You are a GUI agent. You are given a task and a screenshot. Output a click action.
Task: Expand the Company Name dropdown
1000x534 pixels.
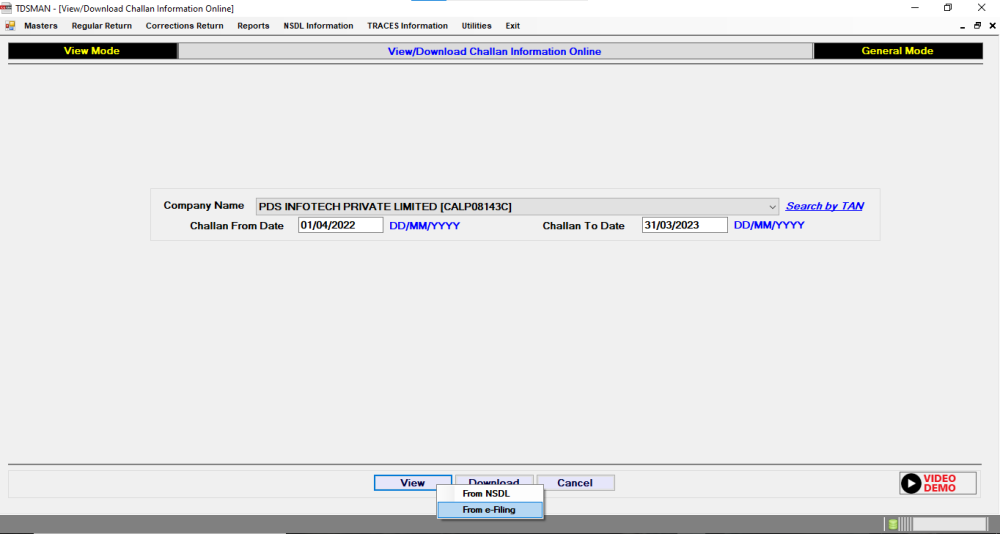click(772, 207)
